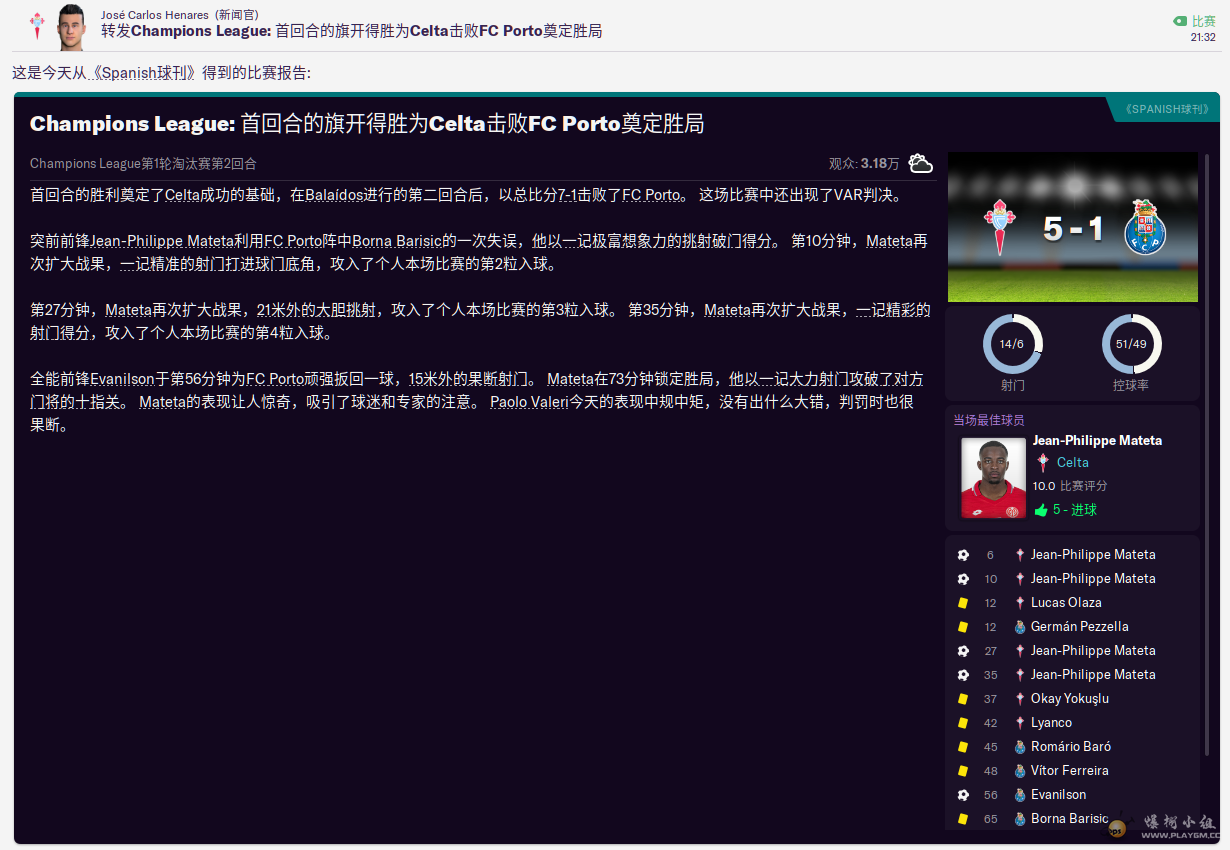Open Vítor Ferreira's name in the event list
Image resolution: width=1230 pixels, height=850 pixels.
coord(1070,771)
